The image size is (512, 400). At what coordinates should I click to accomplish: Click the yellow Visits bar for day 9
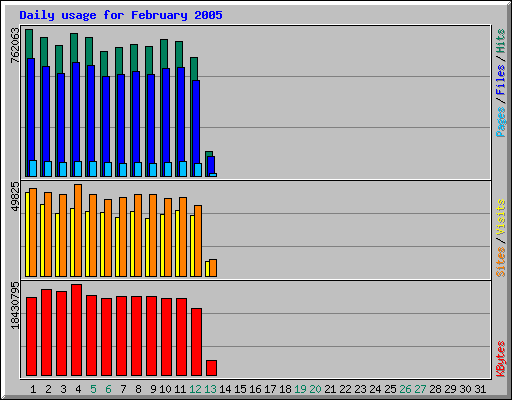(x=147, y=247)
